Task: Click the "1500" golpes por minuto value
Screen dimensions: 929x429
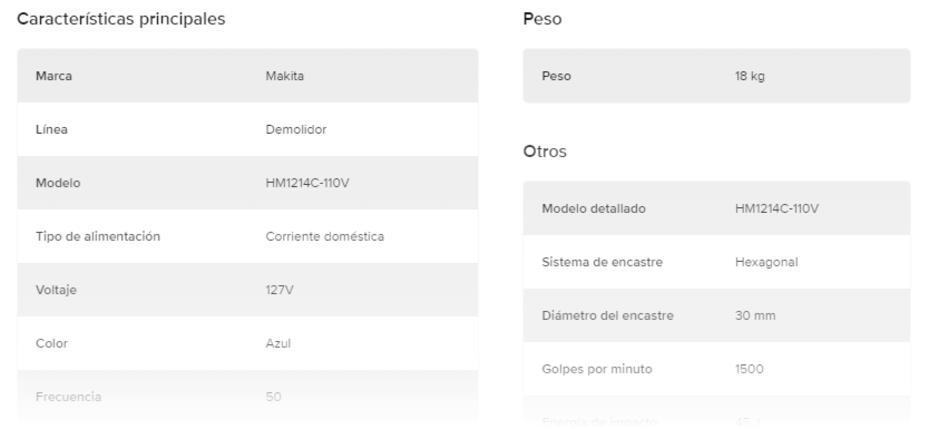Action: [750, 369]
